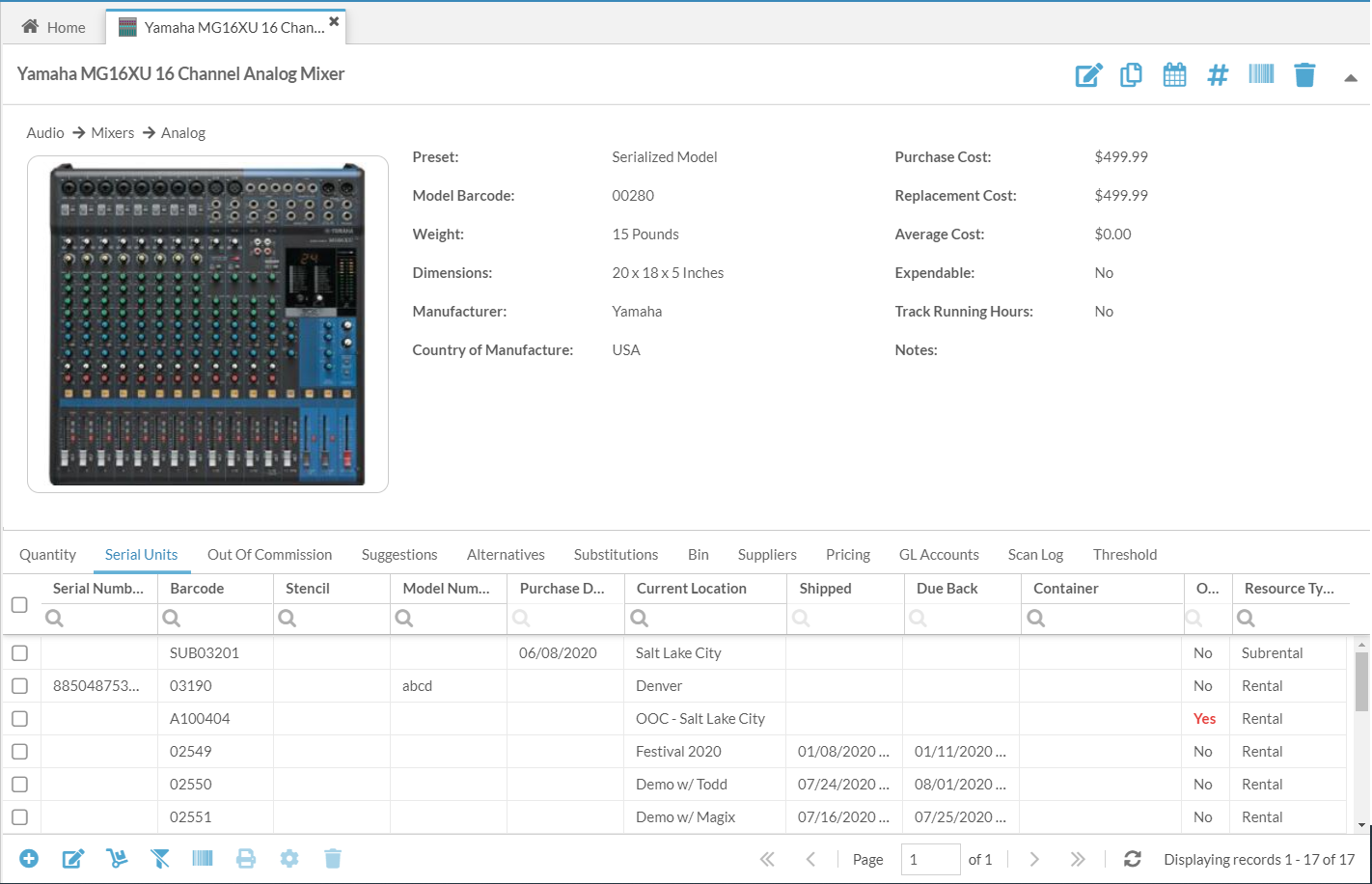
Task: Click the Container column filter field
Action: coord(1102,619)
